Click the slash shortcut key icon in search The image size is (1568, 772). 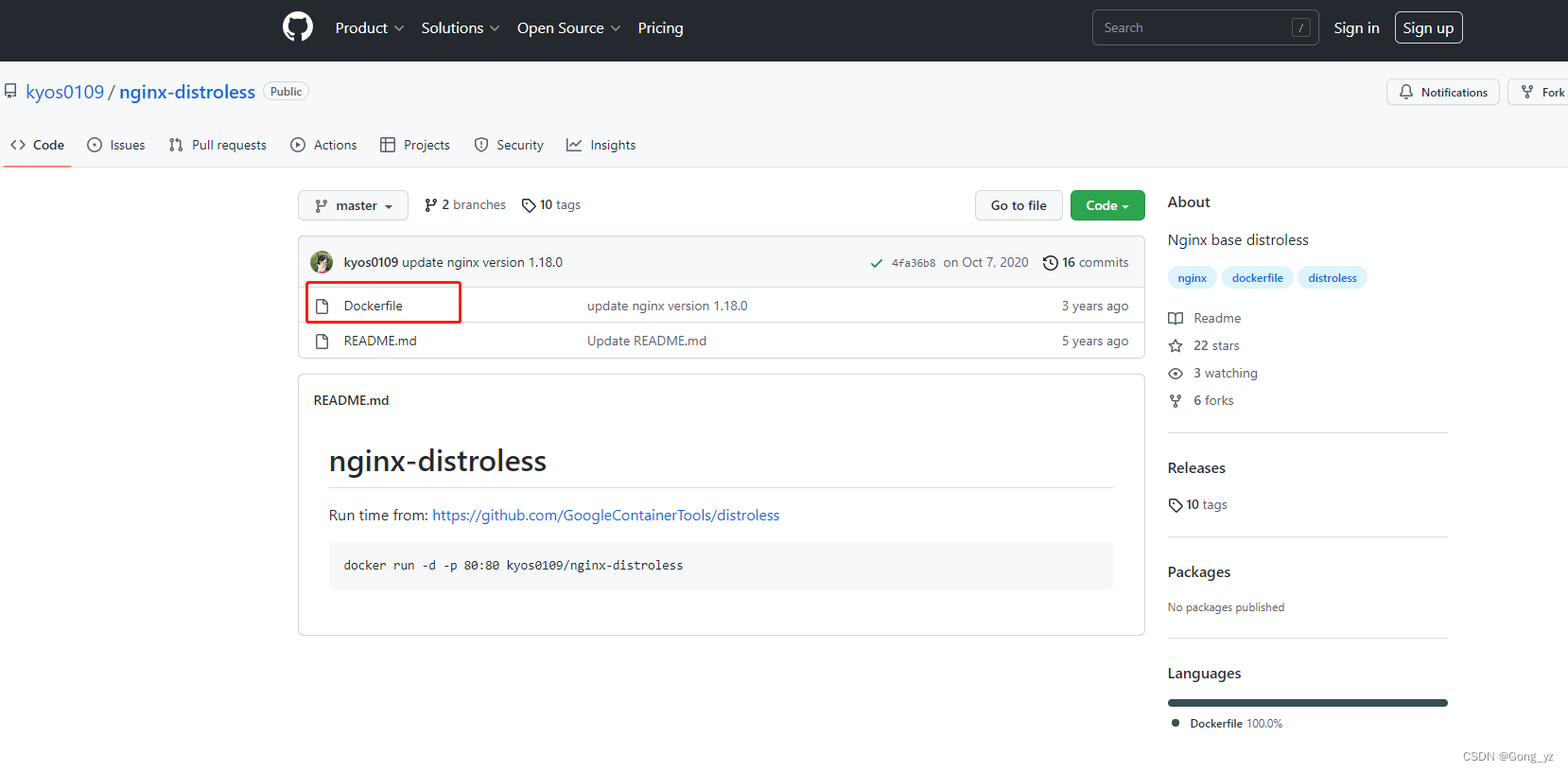pyautogui.click(x=1301, y=27)
